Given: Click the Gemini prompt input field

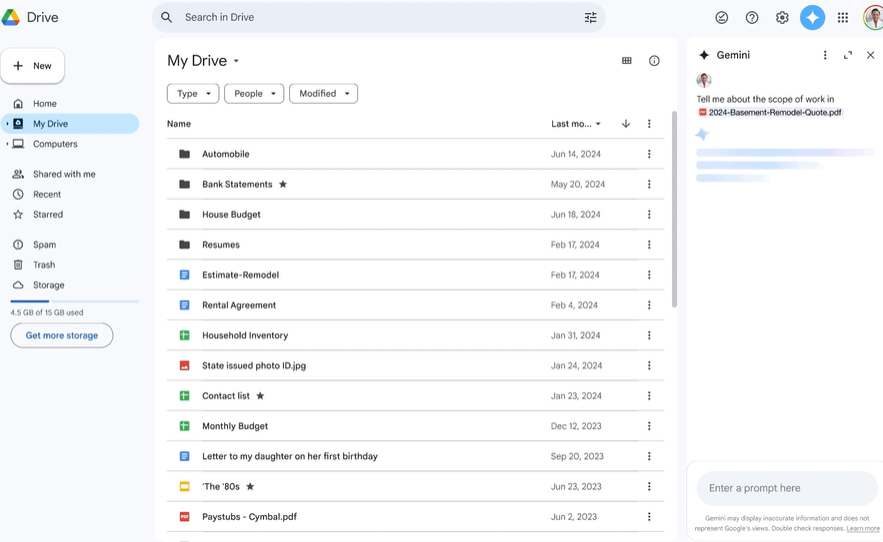Looking at the screenshot, I should click(x=786, y=488).
